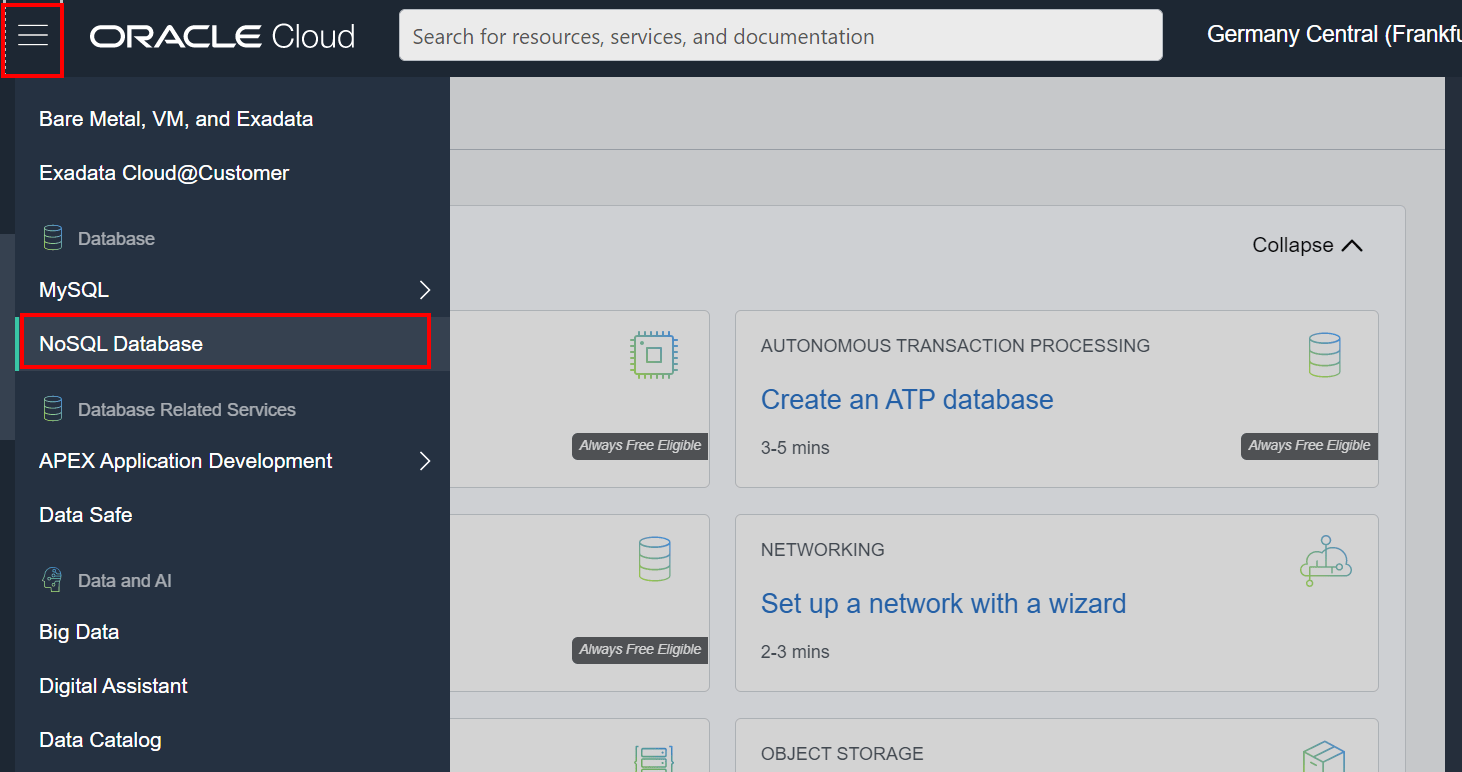Open Bare Metal, VM, and Exadata
The height and width of the screenshot is (772, 1462).
click(x=176, y=118)
